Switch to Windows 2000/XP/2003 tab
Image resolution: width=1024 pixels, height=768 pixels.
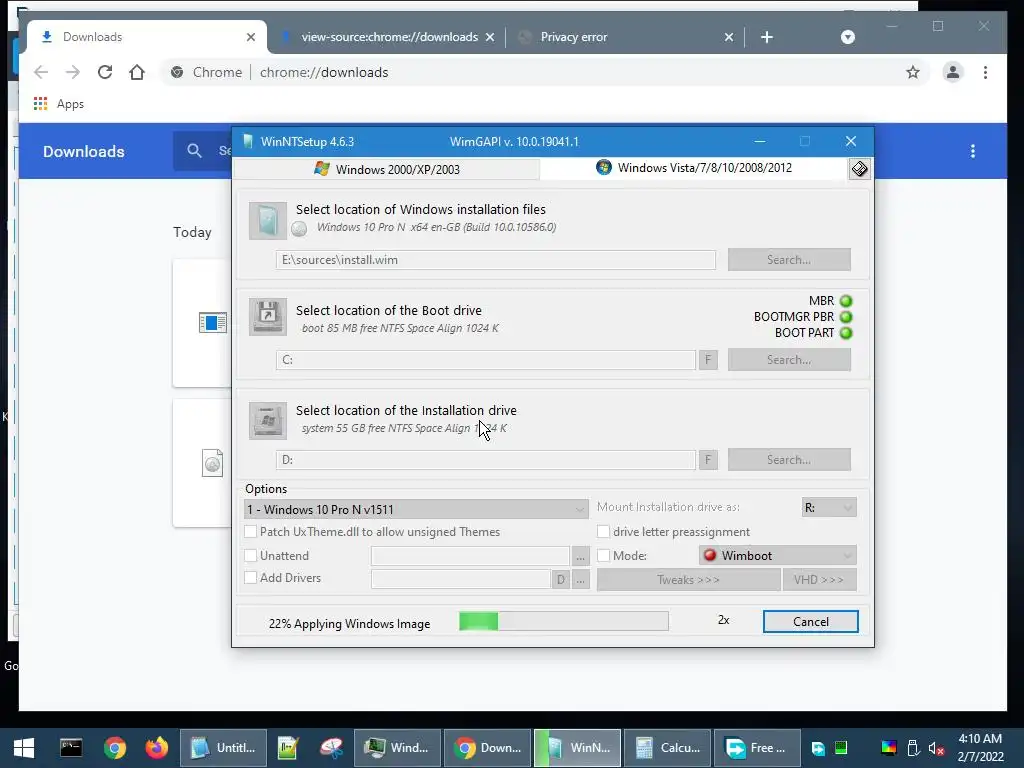[x=387, y=169]
